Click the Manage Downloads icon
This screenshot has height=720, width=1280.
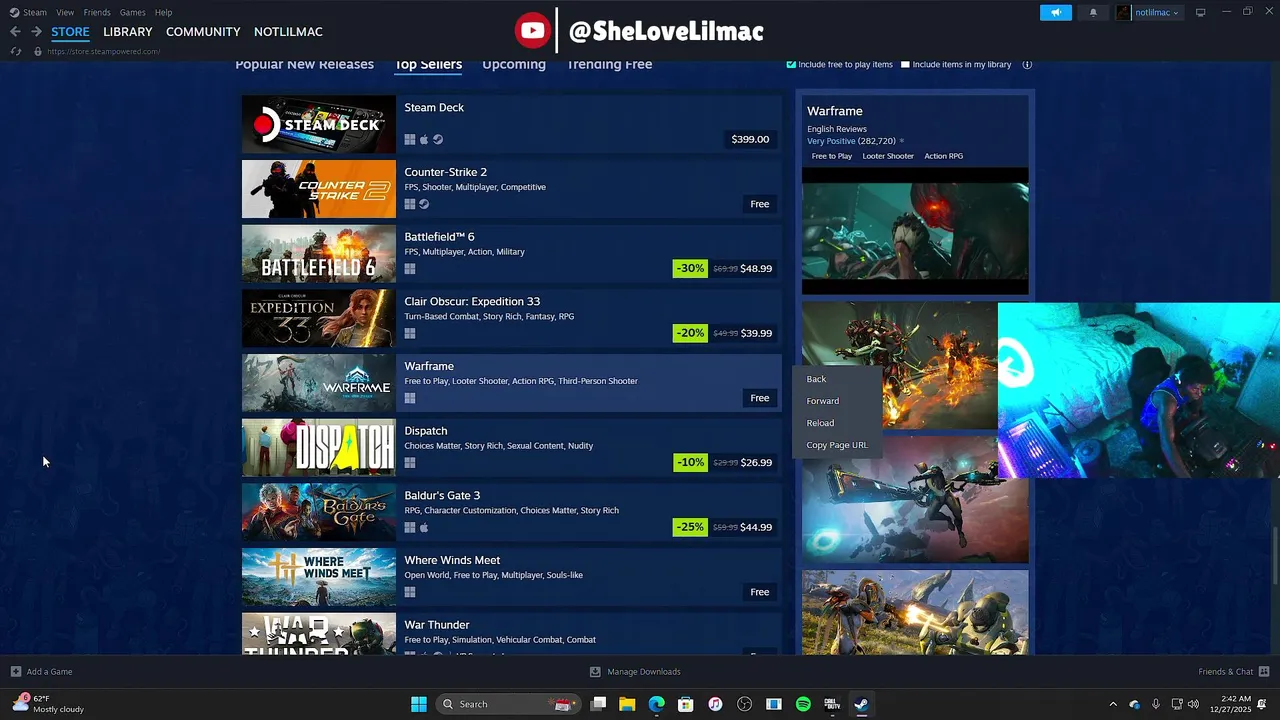click(x=595, y=671)
